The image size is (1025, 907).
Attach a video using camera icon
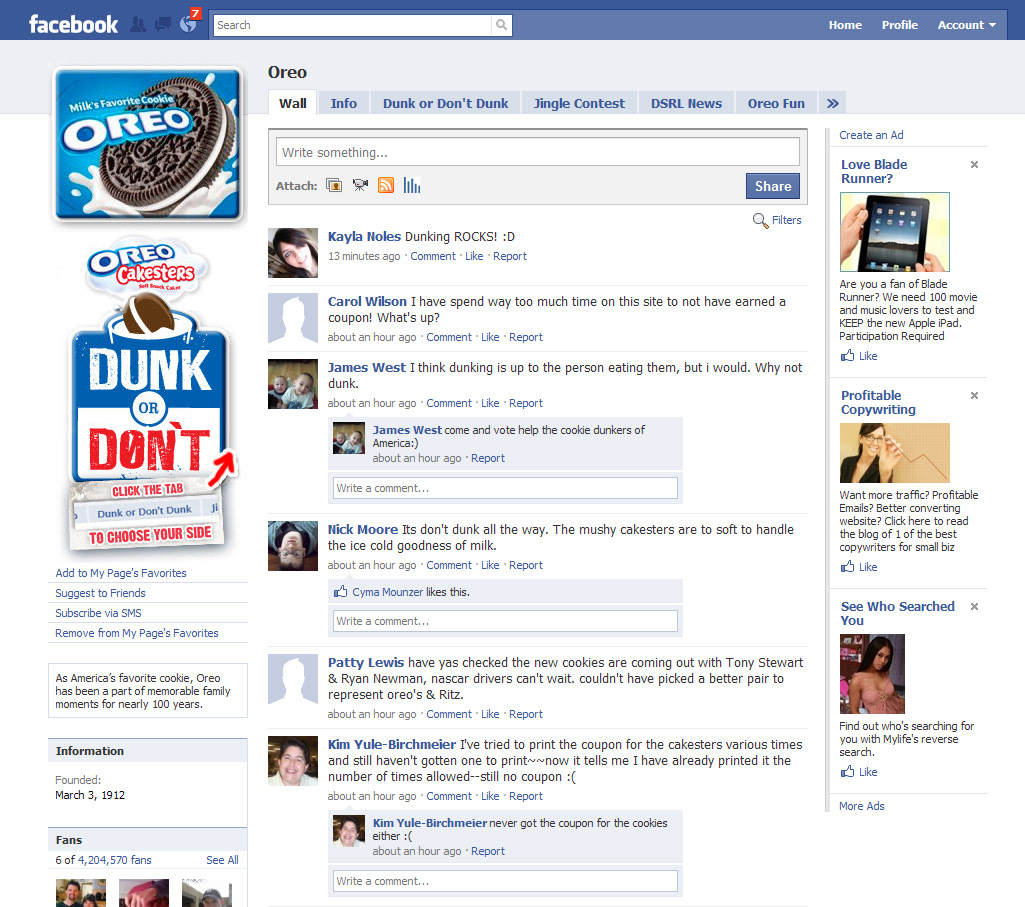(x=360, y=186)
